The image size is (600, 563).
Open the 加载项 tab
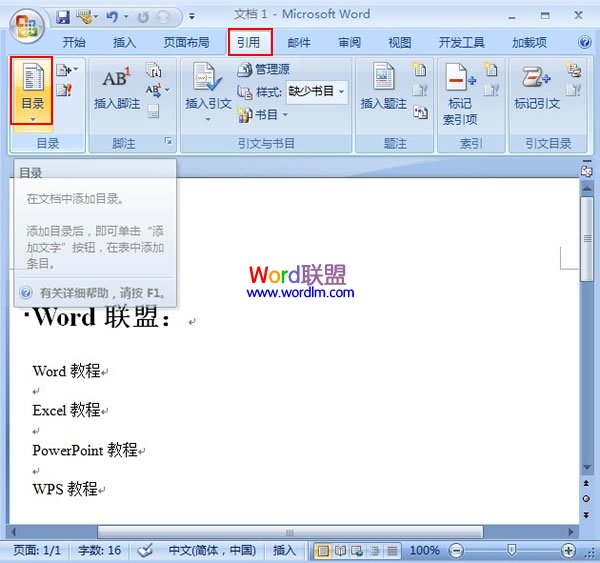tap(529, 42)
